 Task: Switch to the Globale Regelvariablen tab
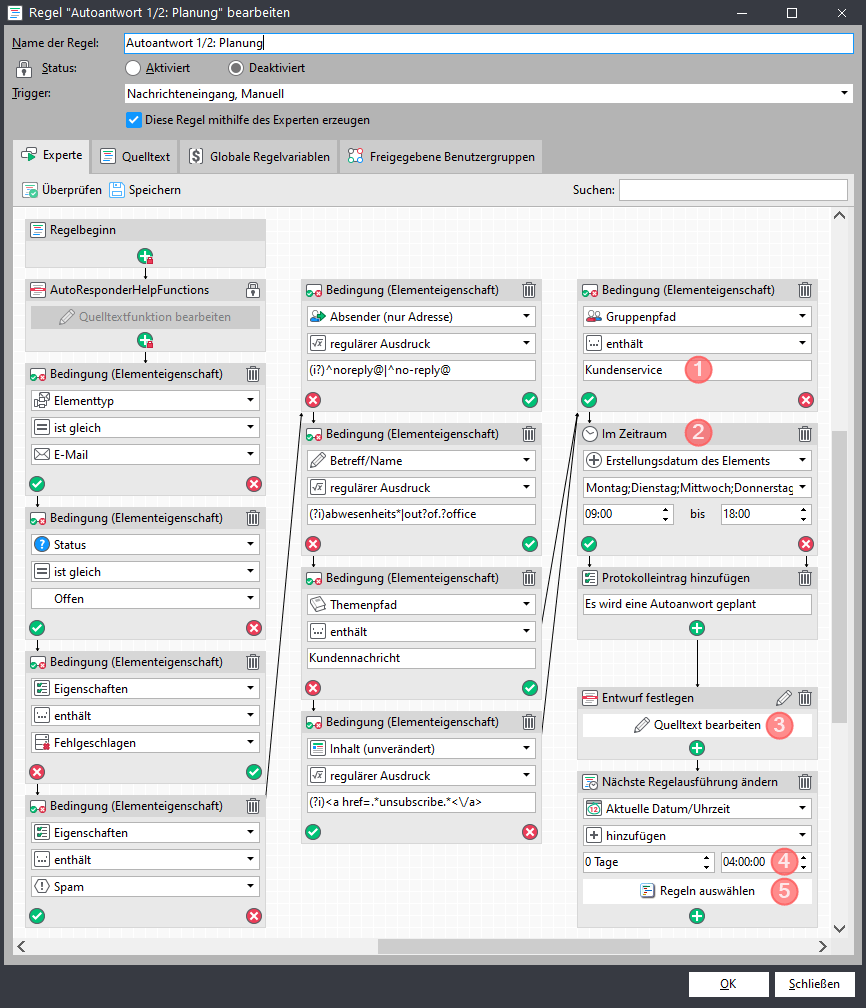tap(258, 157)
